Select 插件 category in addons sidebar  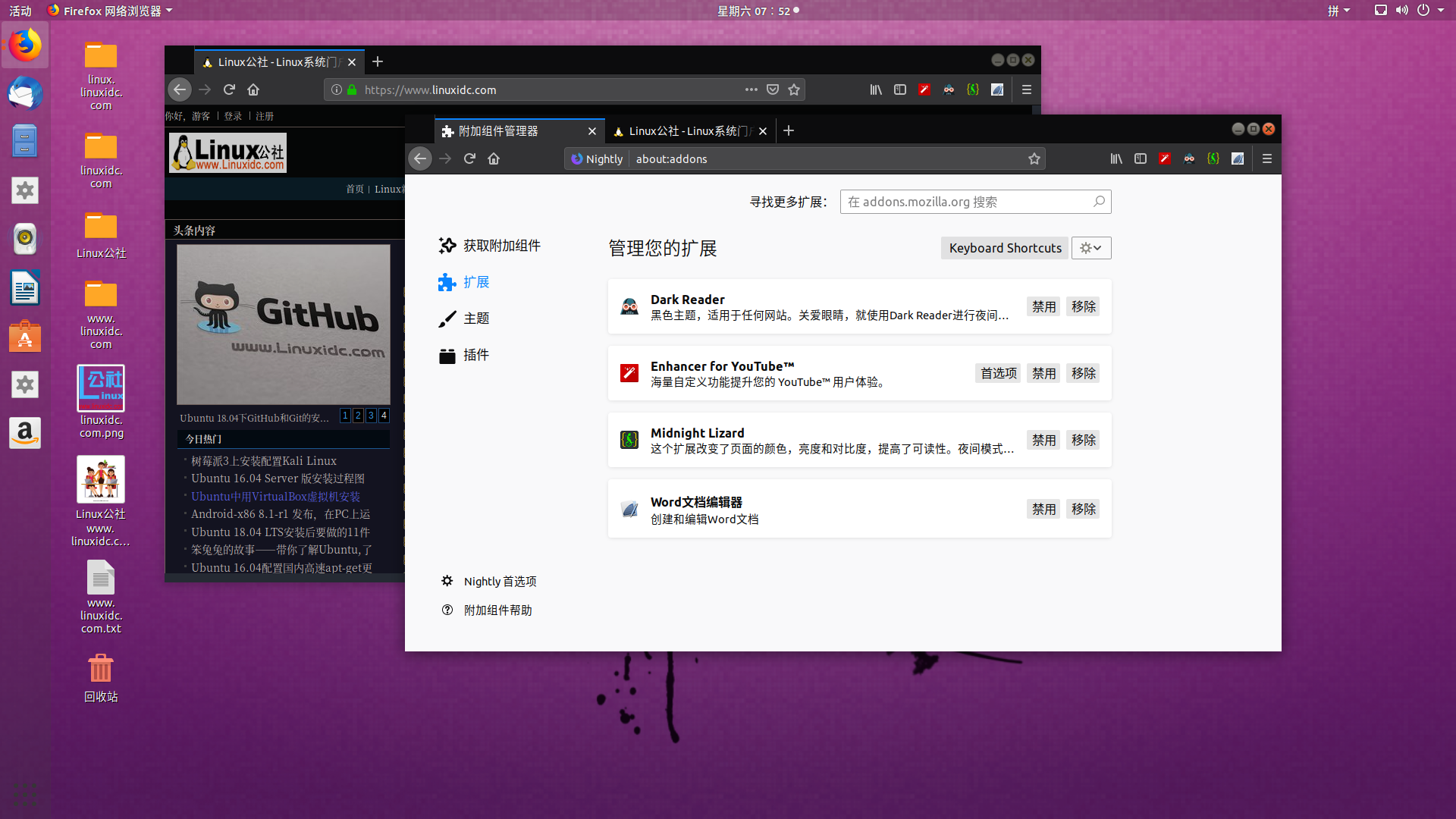coord(464,355)
